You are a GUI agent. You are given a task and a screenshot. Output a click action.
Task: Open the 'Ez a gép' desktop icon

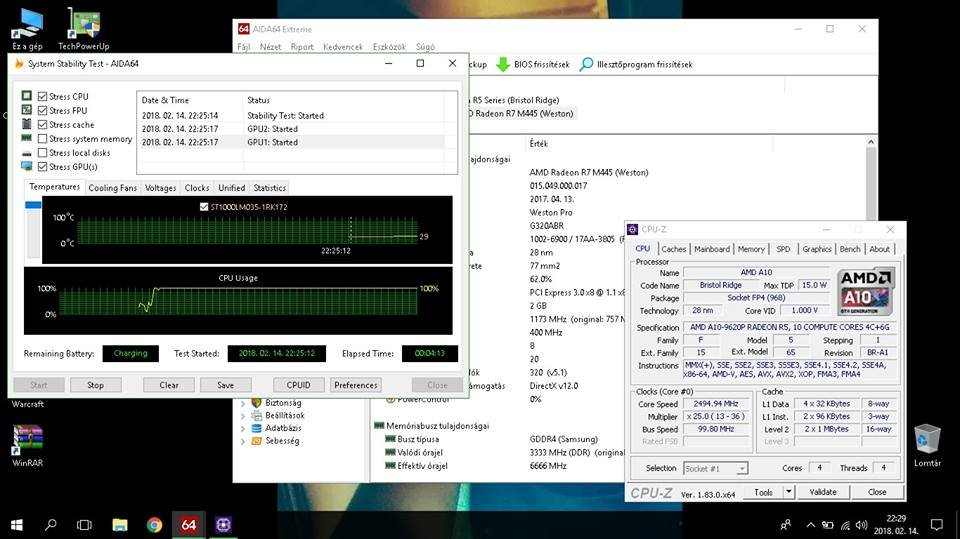(x=27, y=28)
